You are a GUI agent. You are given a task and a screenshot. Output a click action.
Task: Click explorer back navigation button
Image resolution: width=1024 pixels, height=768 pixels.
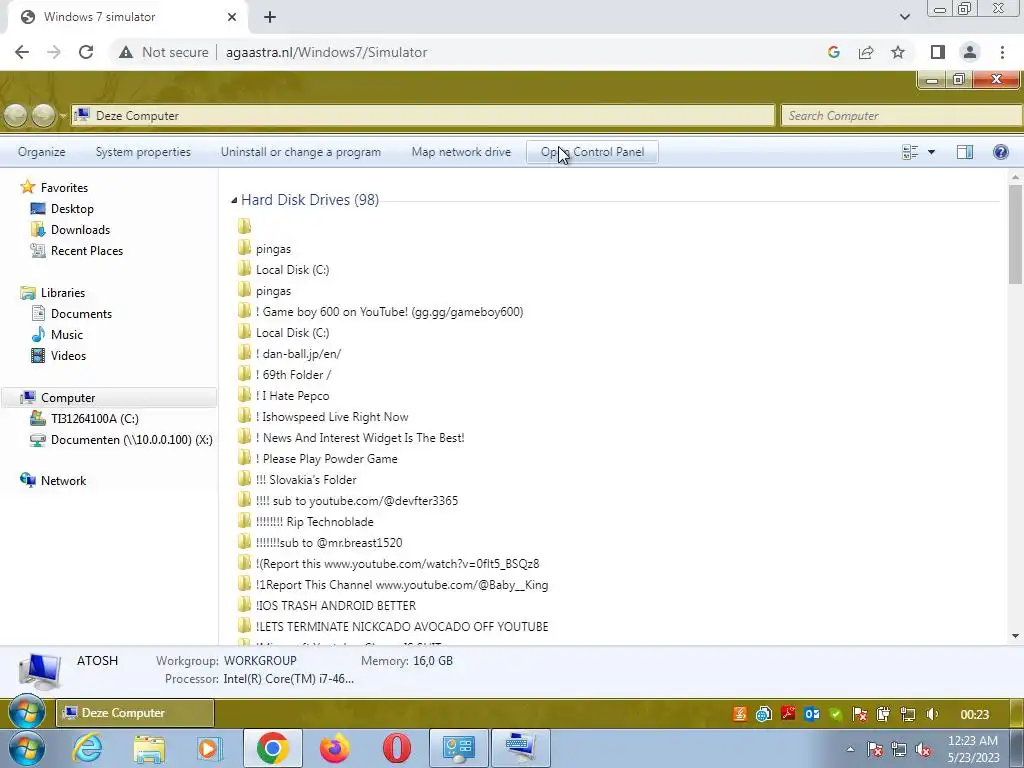coord(16,116)
